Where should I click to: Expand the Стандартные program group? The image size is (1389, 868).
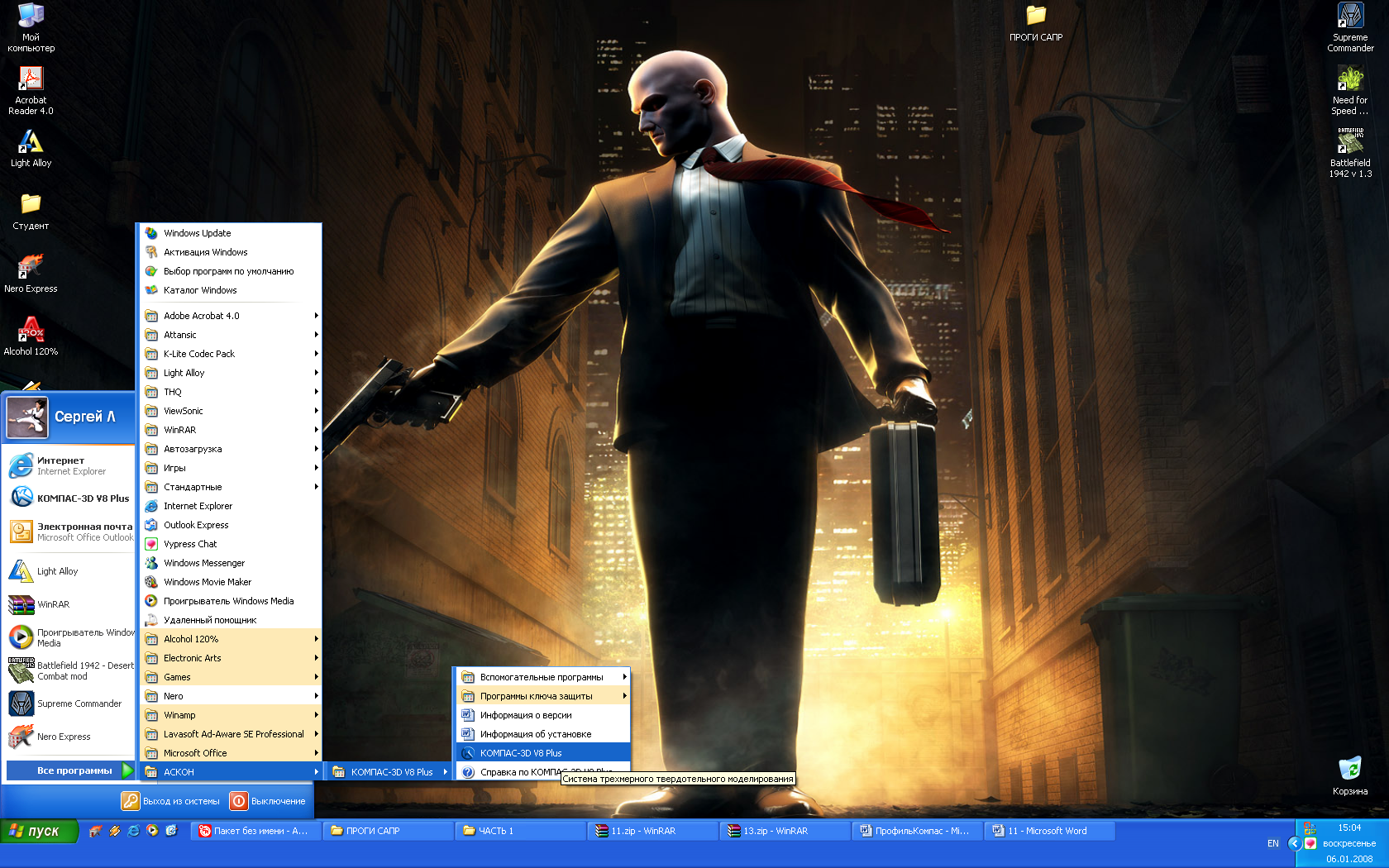click(x=231, y=487)
